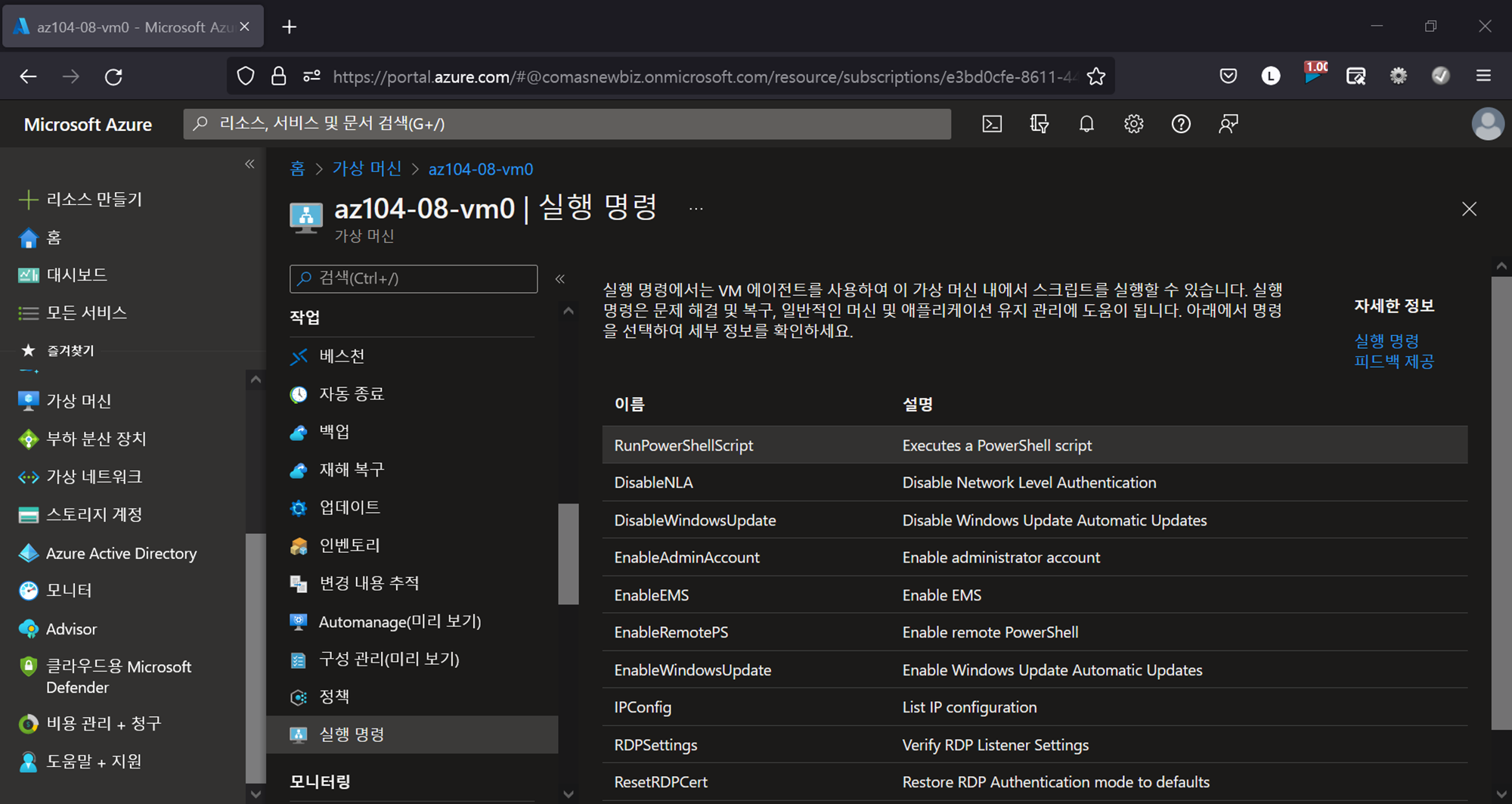Open 실행 명령 info link

1387,341
